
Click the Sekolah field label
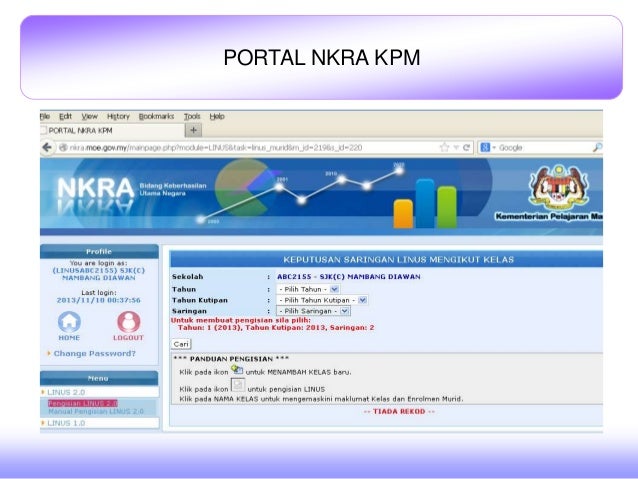click(x=188, y=277)
